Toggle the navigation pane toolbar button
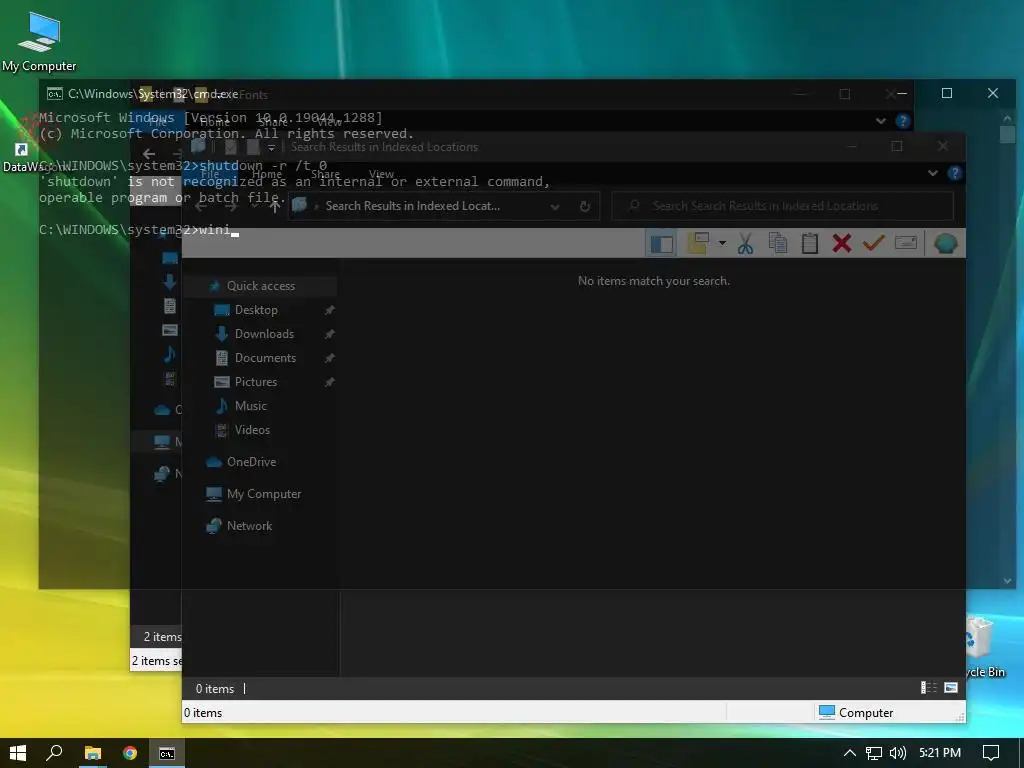The image size is (1024, 768). point(662,244)
